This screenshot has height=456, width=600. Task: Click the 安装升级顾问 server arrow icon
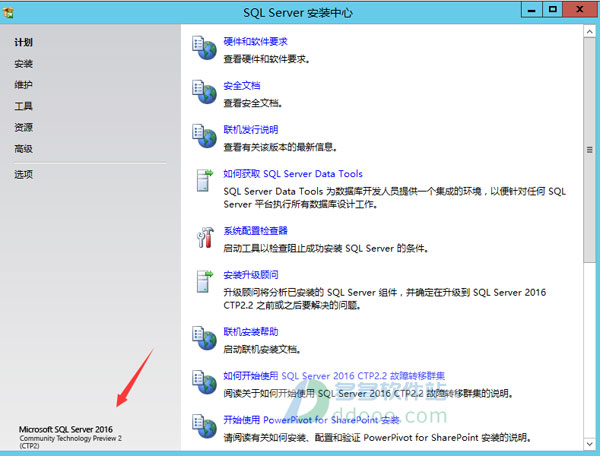[x=205, y=281]
